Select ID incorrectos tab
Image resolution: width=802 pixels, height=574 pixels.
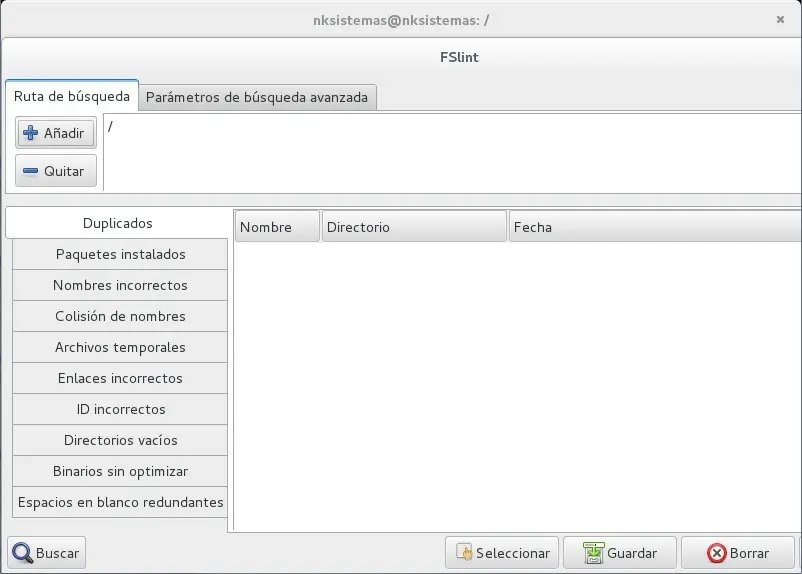pyautogui.click(x=120, y=409)
